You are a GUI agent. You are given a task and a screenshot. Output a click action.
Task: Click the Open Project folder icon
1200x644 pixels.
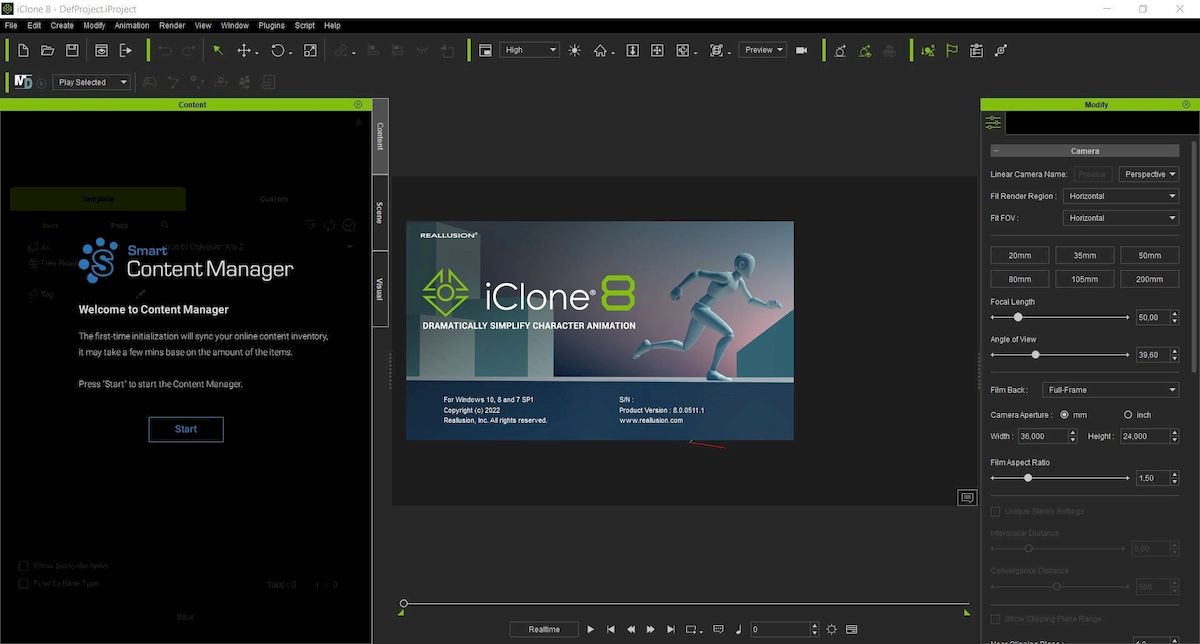tap(47, 50)
